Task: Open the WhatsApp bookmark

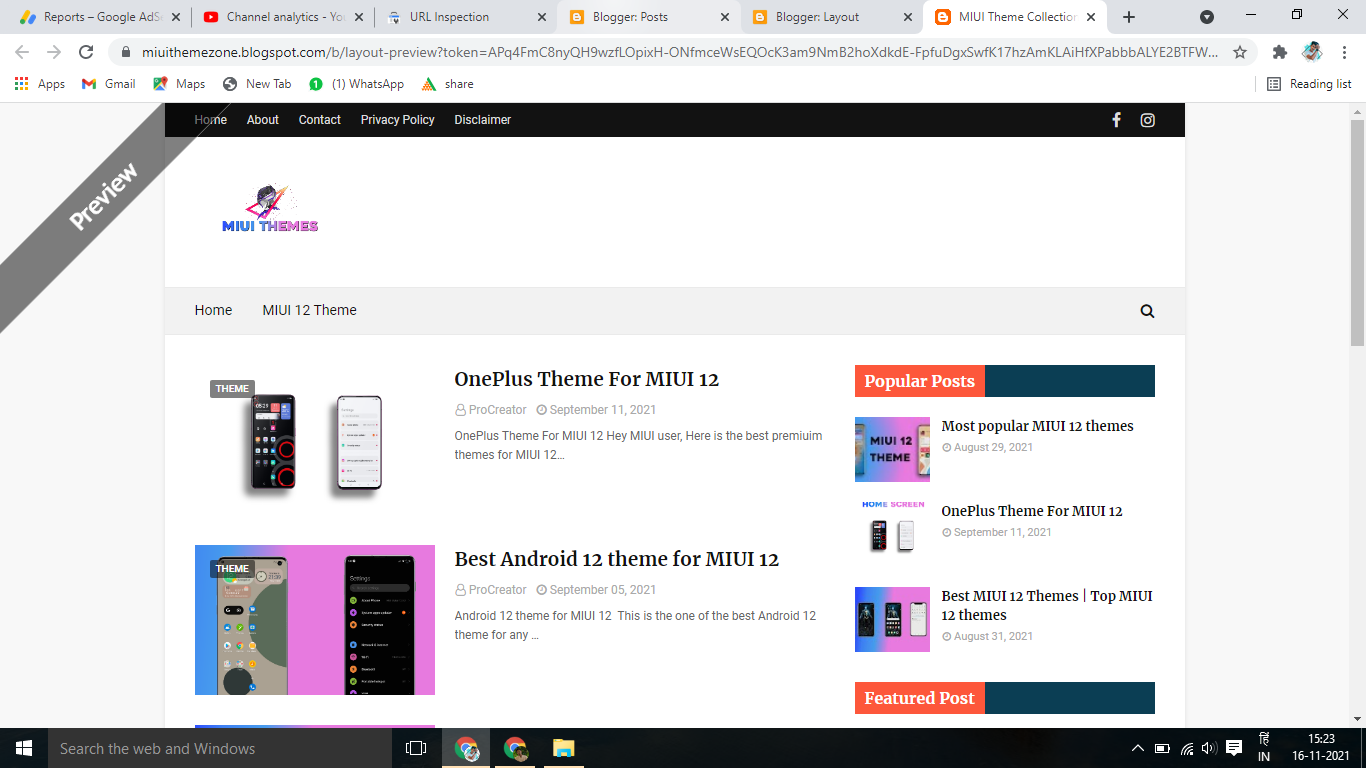Action: [x=356, y=84]
